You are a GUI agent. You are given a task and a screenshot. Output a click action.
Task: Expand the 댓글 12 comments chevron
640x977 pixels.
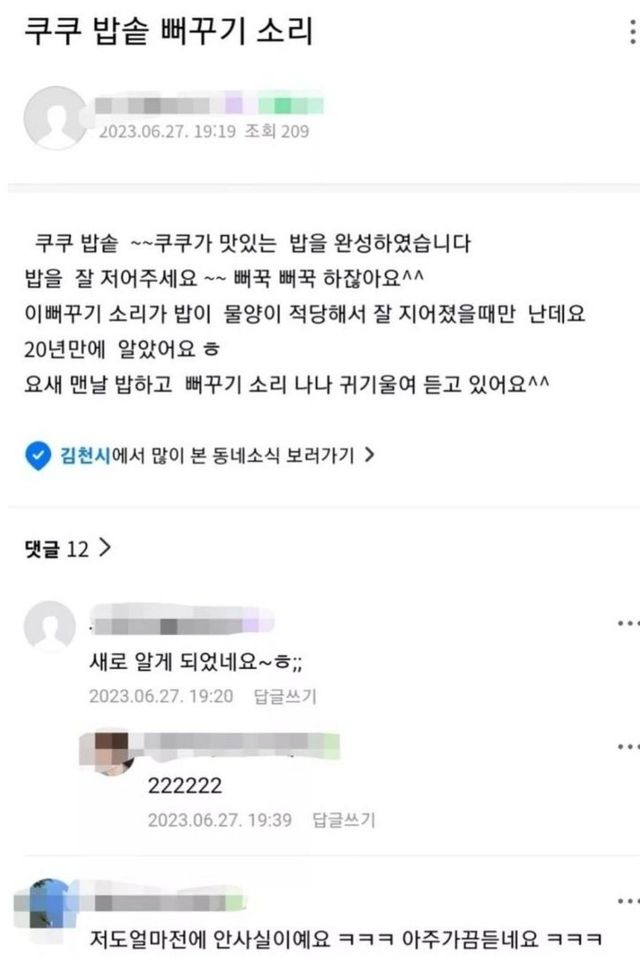[105, 548]
